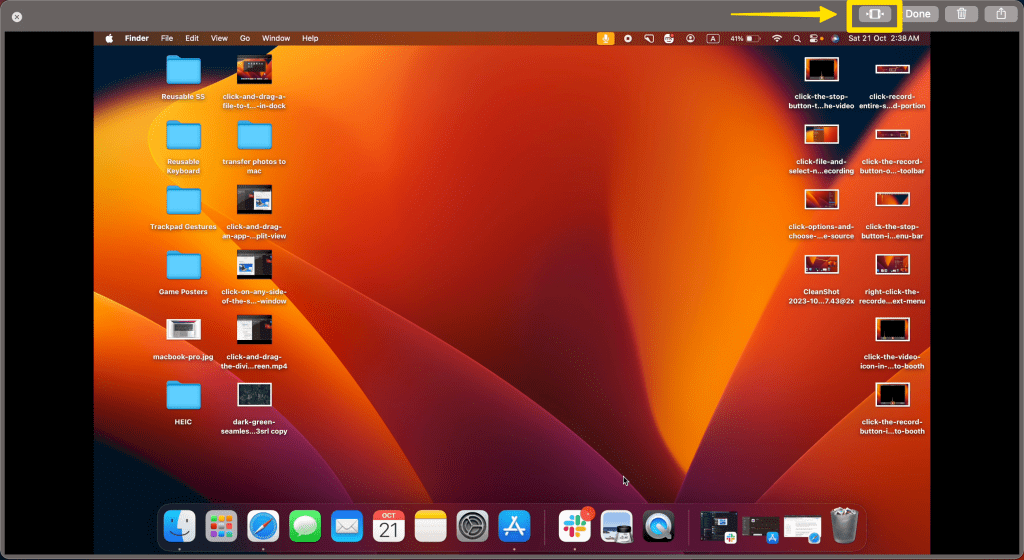Select click-the-record-button-i...to-booth file
Image resolution: width=1024 pixels, height=560 pixels.
(892, 409)
